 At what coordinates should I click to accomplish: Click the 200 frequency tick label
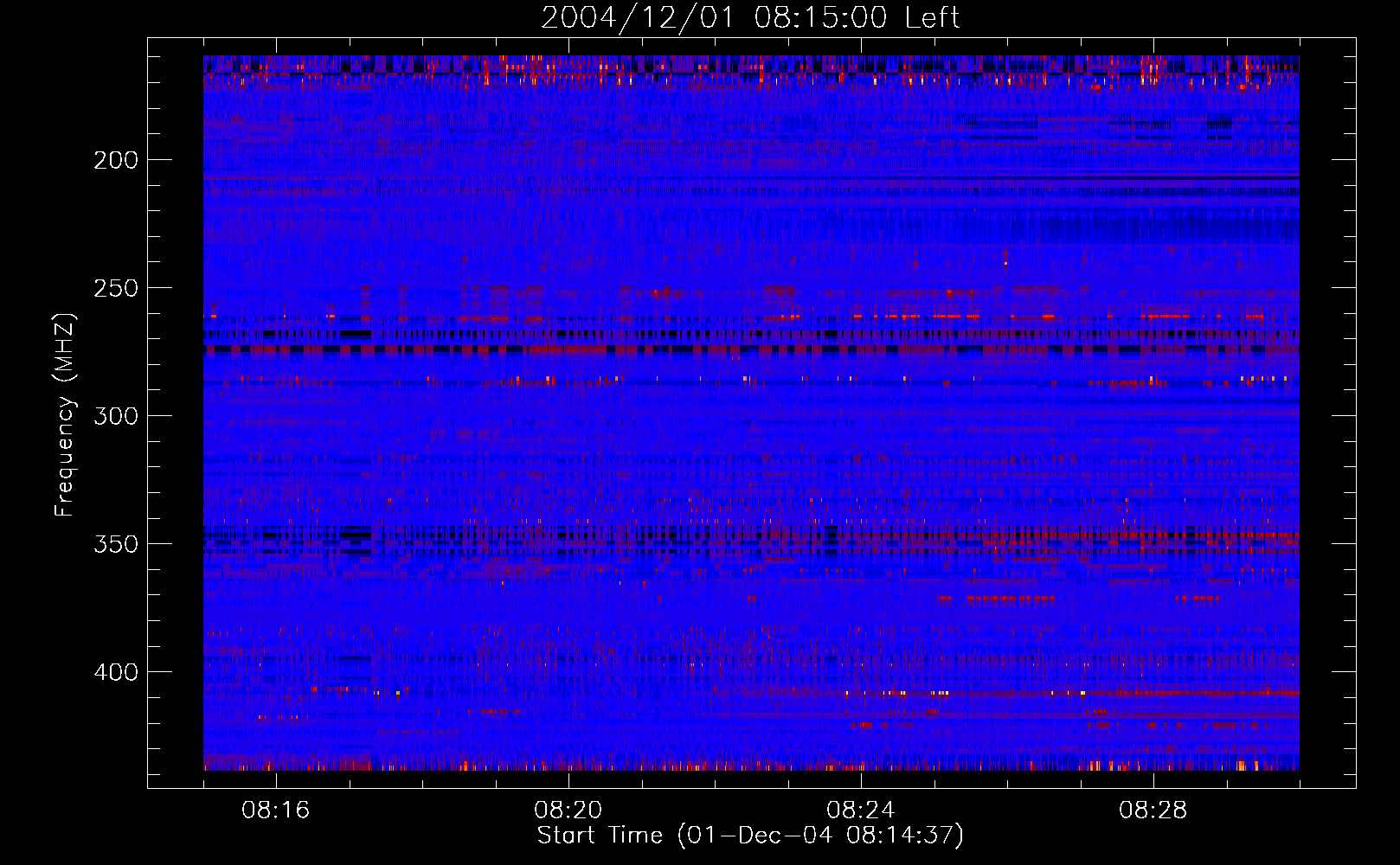click(116, 160)
